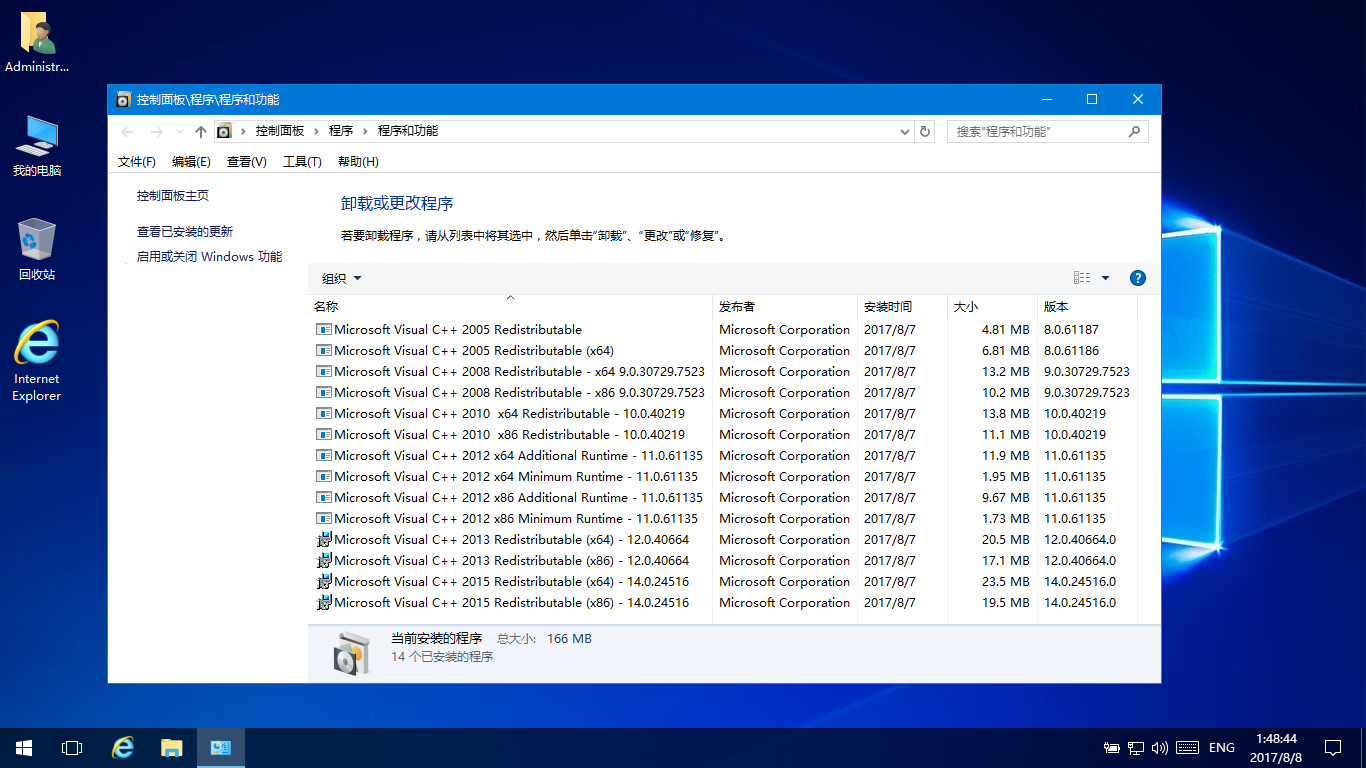Click the ENG input language indicator

1222,747
